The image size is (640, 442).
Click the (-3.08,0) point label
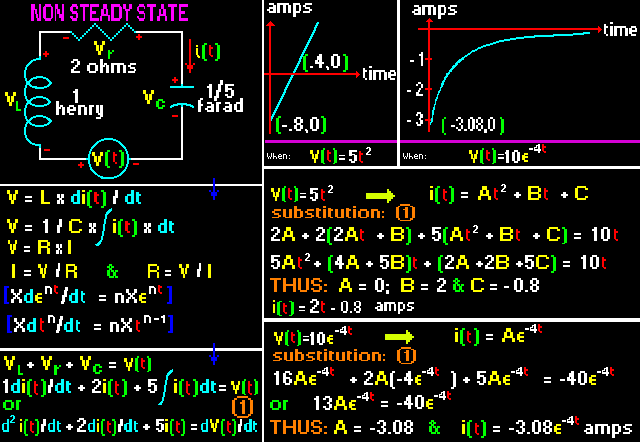pos(473,125)
